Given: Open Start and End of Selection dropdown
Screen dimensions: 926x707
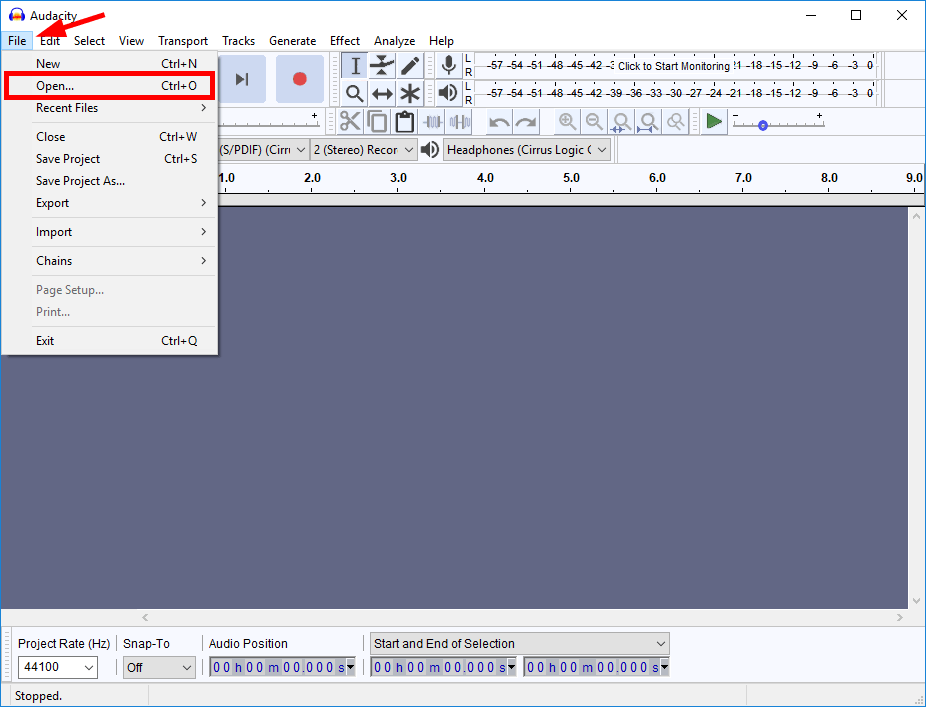Looking at the screenshot, I should point(520,644).
